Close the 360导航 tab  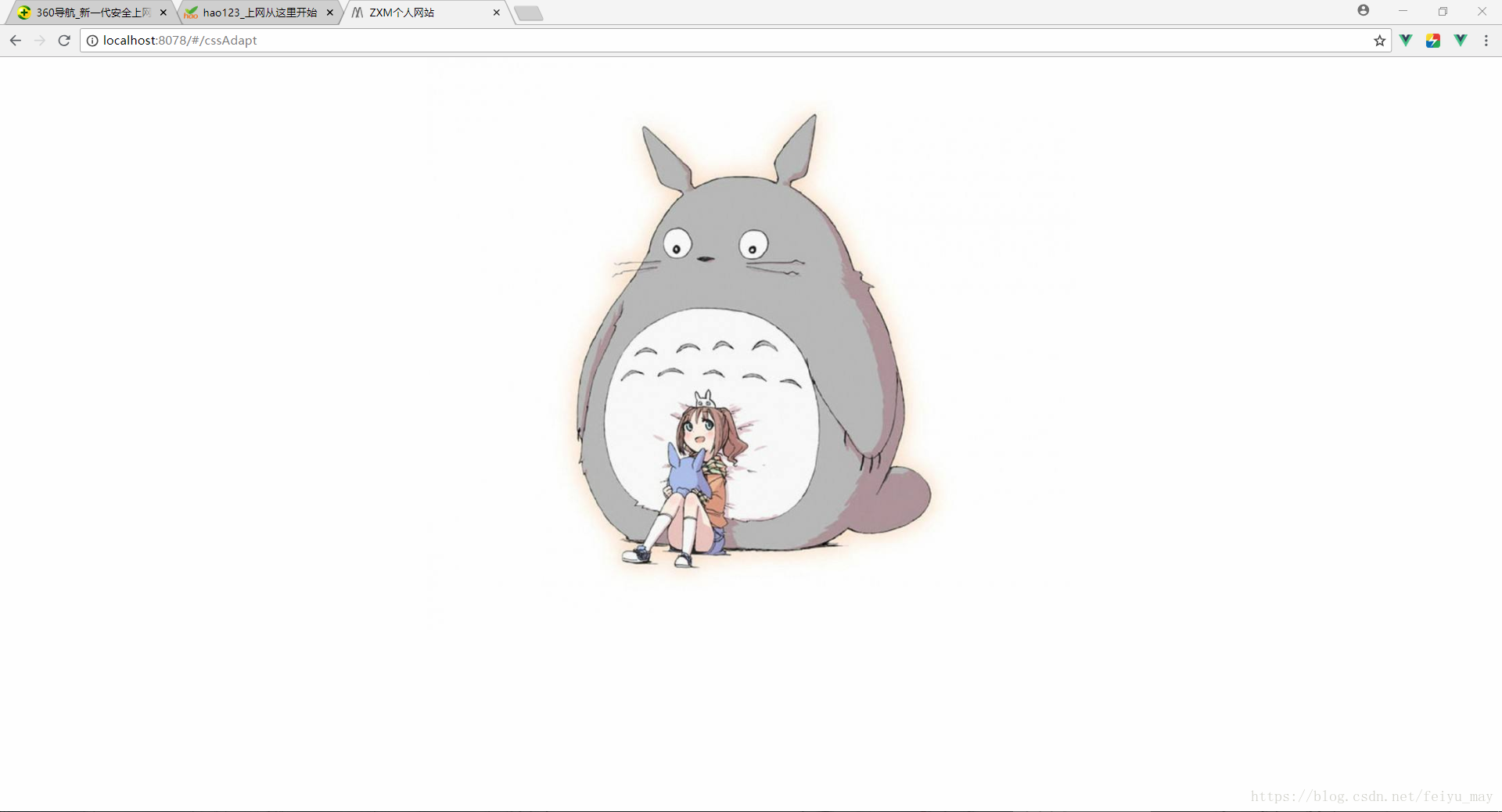163,13
